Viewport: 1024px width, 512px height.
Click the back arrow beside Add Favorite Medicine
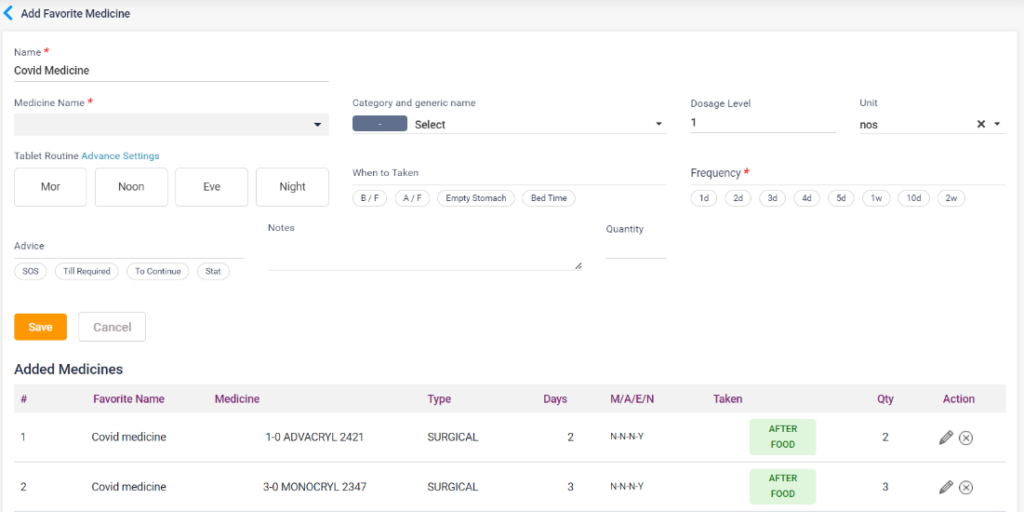point(9,14)
